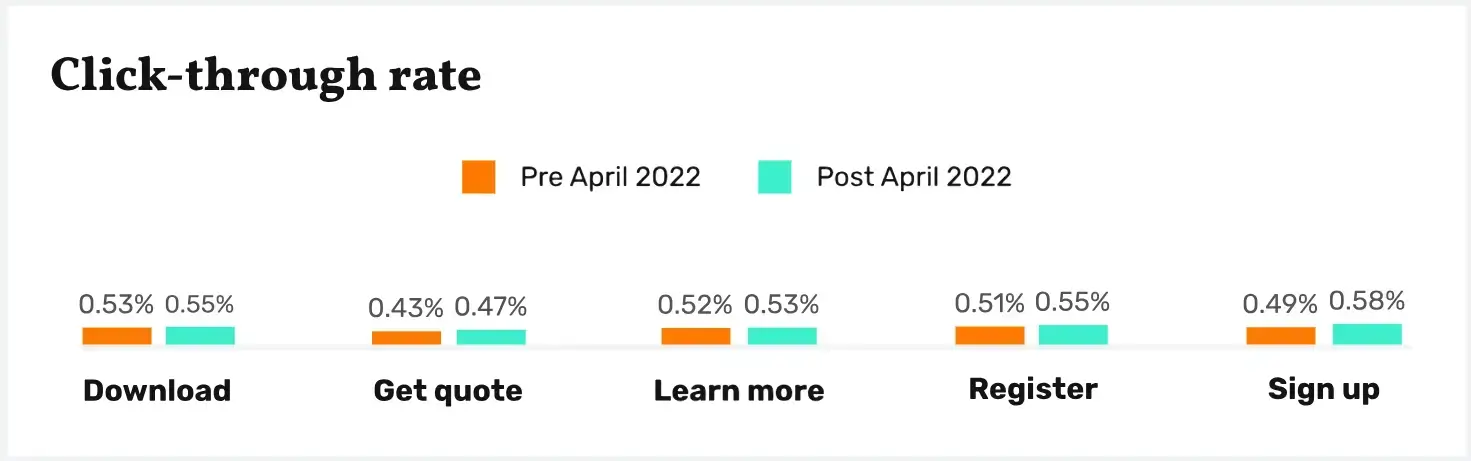This screenshot has width=1471, height=461.
Task: Select the orange Sign up bar
Action: click(x=1281, y=336)
